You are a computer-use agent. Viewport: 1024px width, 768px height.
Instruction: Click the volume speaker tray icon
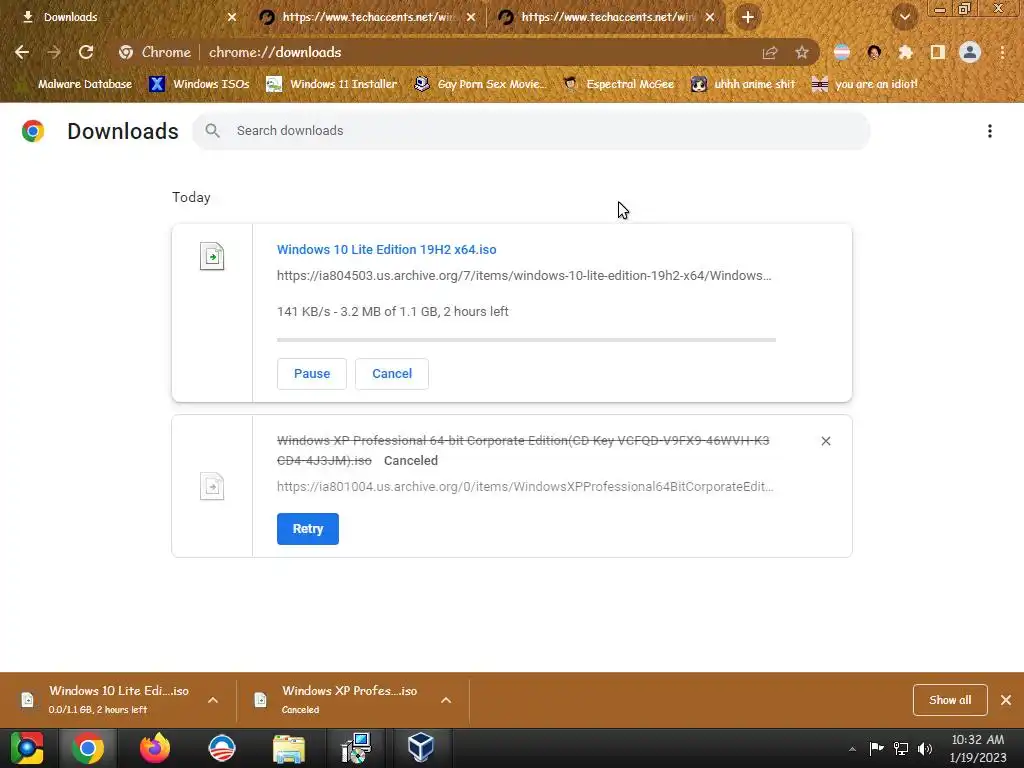coord(925,748)
